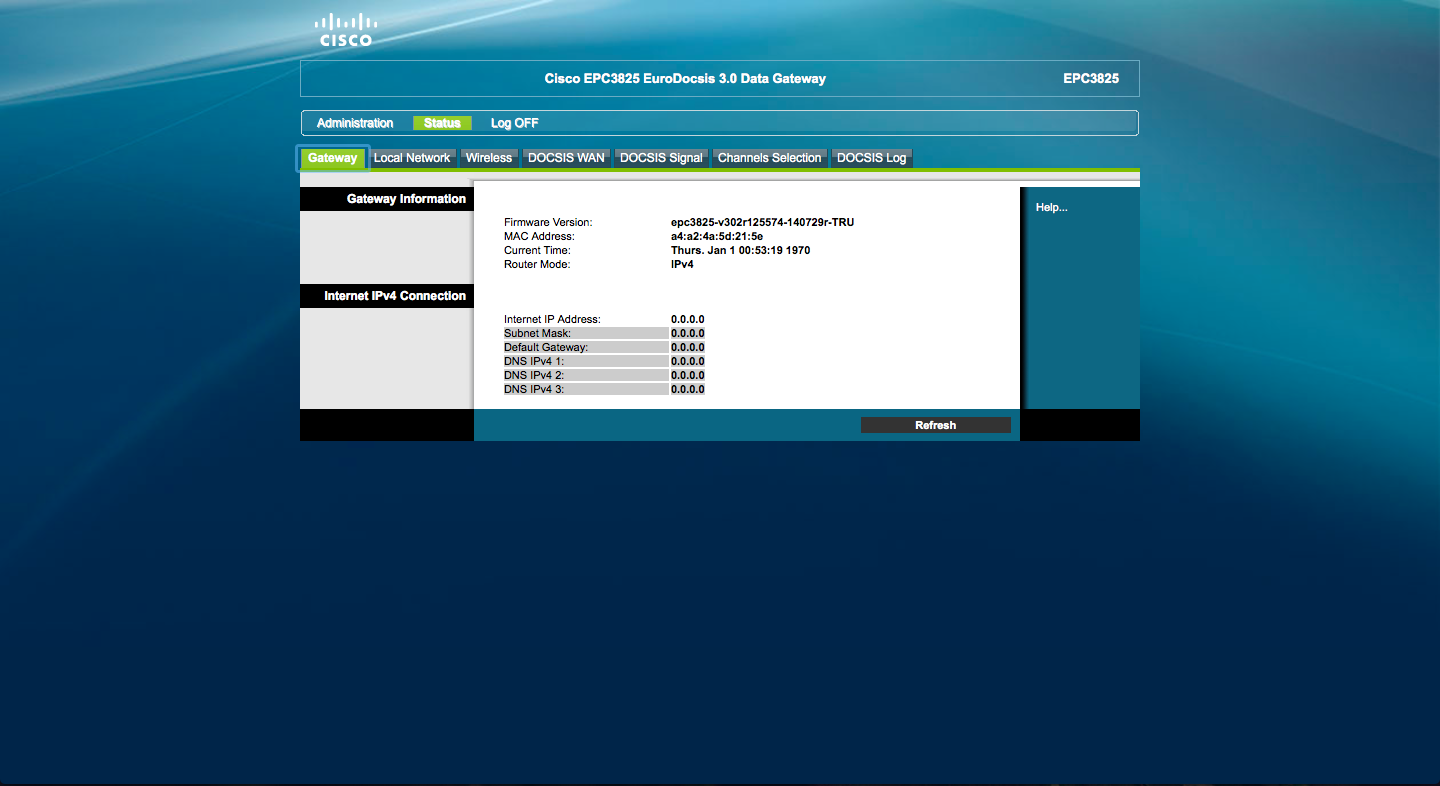The image size is (1440, 786).
Task: Click the DNS IPv4 3 label
Action: pyautogui.click(x=534, y=389)
